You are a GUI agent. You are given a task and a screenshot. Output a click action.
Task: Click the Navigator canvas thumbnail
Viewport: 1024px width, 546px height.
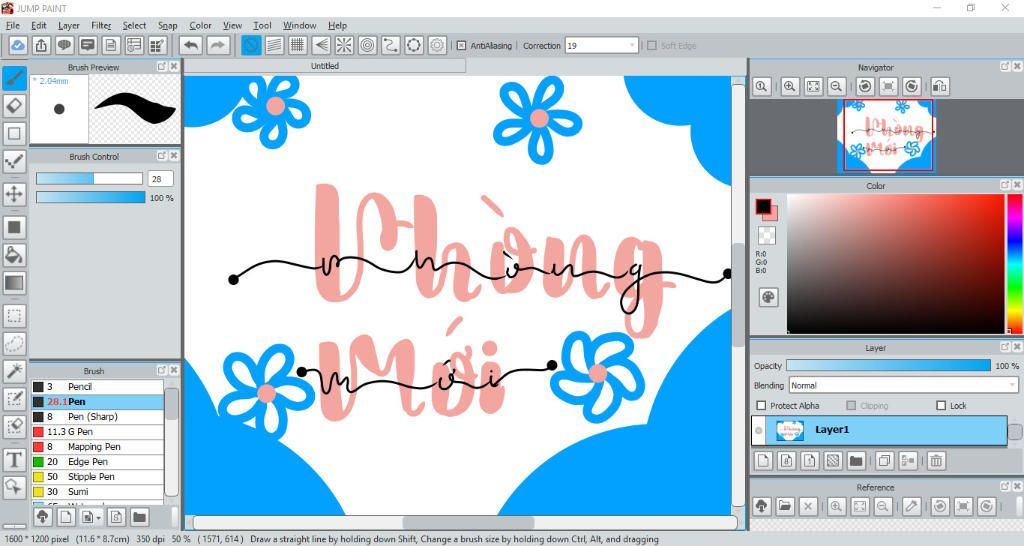(x=887, y=136)
